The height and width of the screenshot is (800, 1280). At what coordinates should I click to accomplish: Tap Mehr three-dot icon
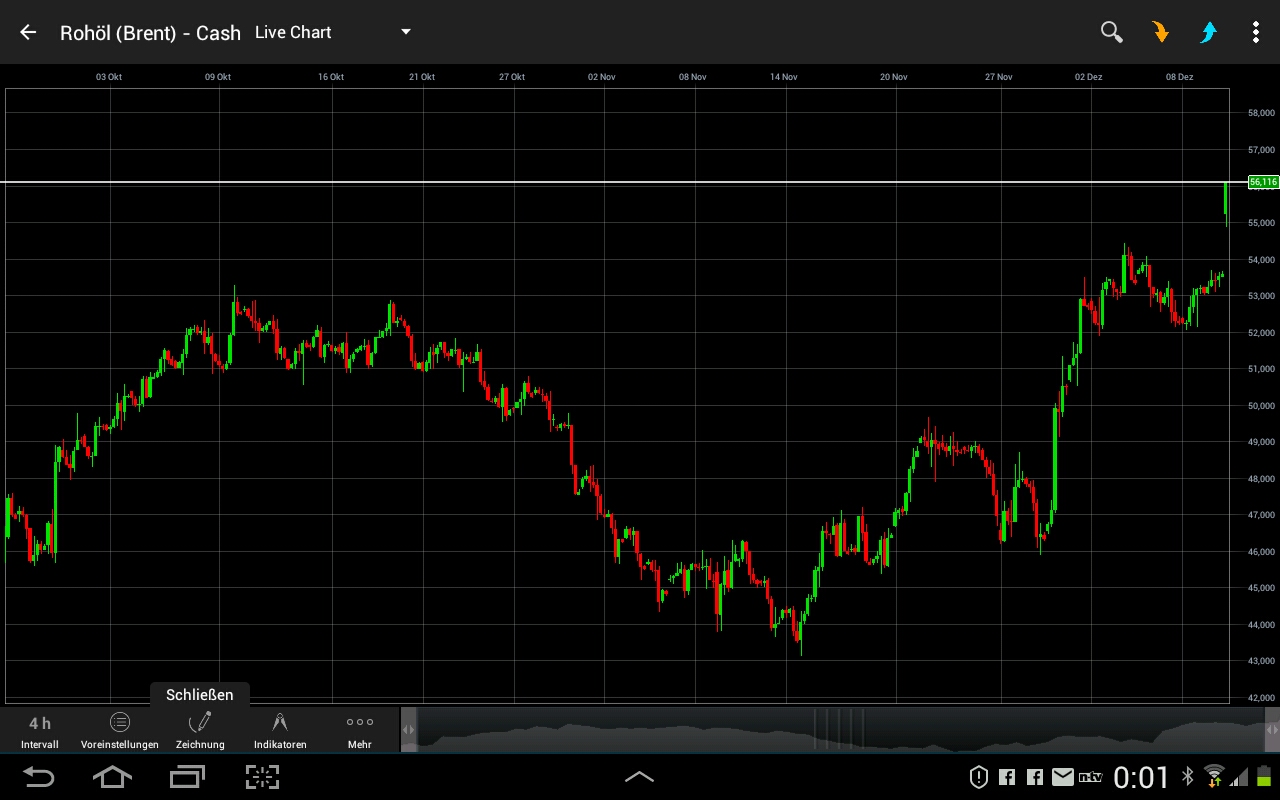pos(359,730)
